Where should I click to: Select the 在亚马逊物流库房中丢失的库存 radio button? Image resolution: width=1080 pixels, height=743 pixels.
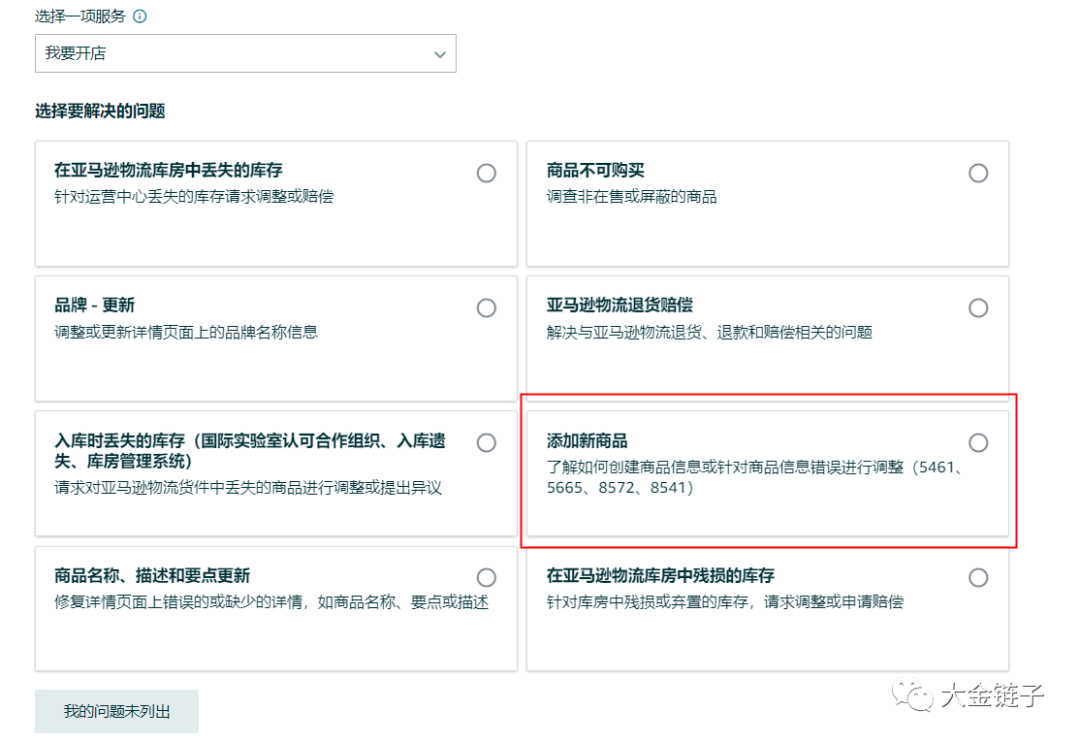[486, 173]
